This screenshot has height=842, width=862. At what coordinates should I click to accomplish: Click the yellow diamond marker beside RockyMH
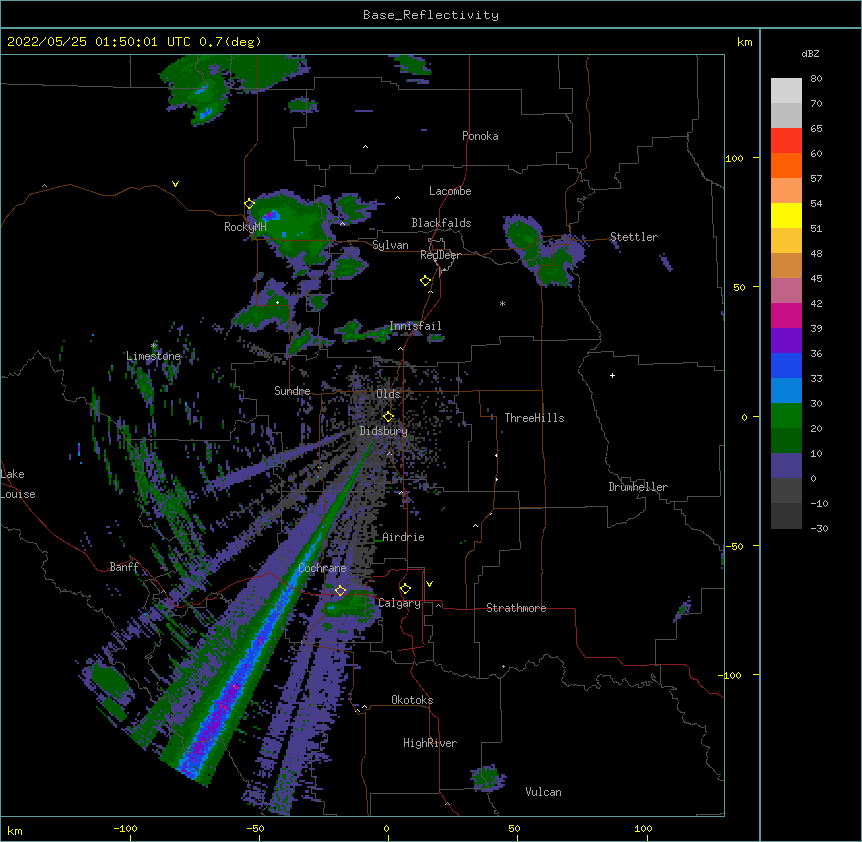249,204
